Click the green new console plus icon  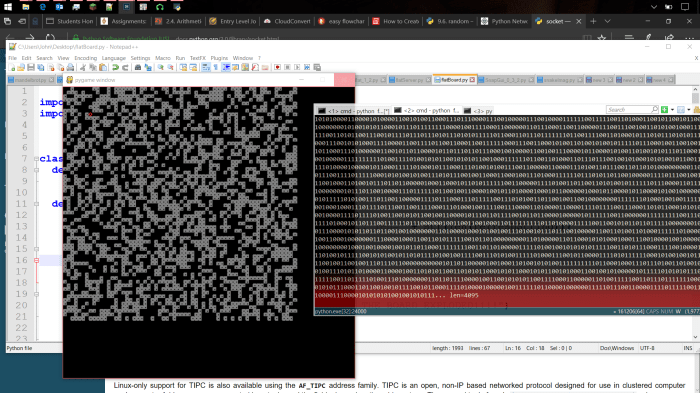click(664, 109)
